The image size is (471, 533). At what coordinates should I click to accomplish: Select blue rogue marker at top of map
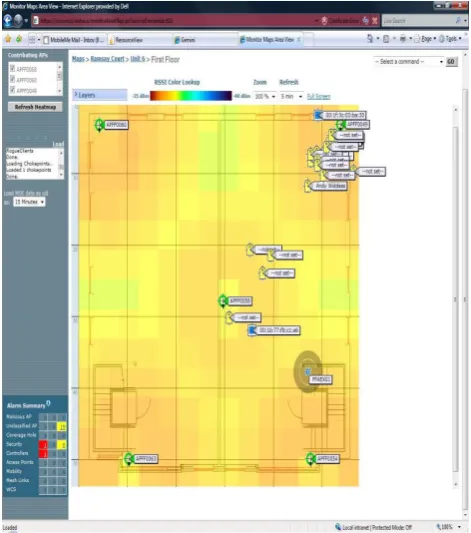[x=318, y=115]
